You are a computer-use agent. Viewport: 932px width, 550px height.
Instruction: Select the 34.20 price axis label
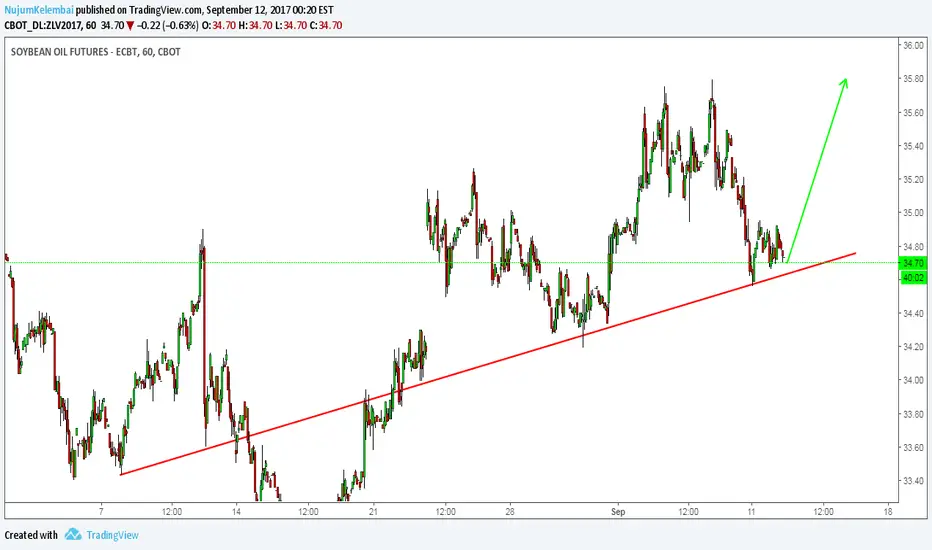pyautogui.click(x=913, y=346)
